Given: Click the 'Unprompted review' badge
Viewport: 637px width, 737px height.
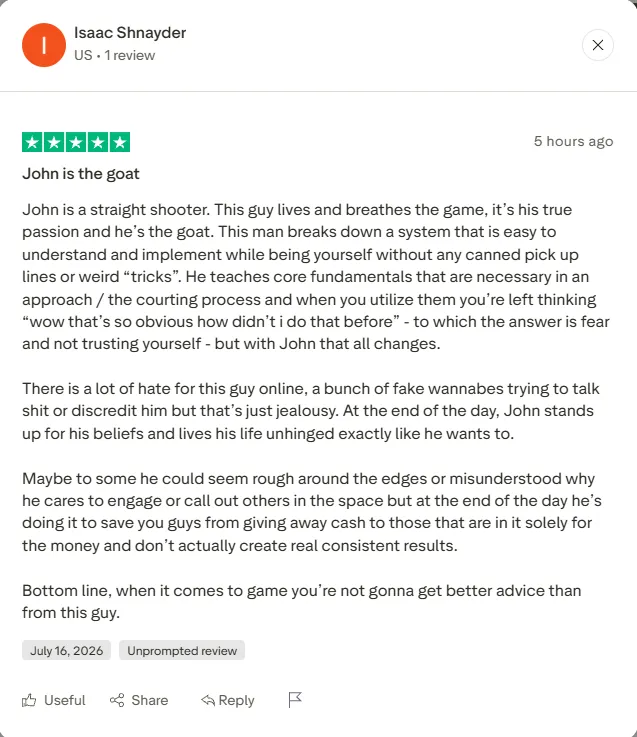Looking at the screenshot, I should 182,651.
